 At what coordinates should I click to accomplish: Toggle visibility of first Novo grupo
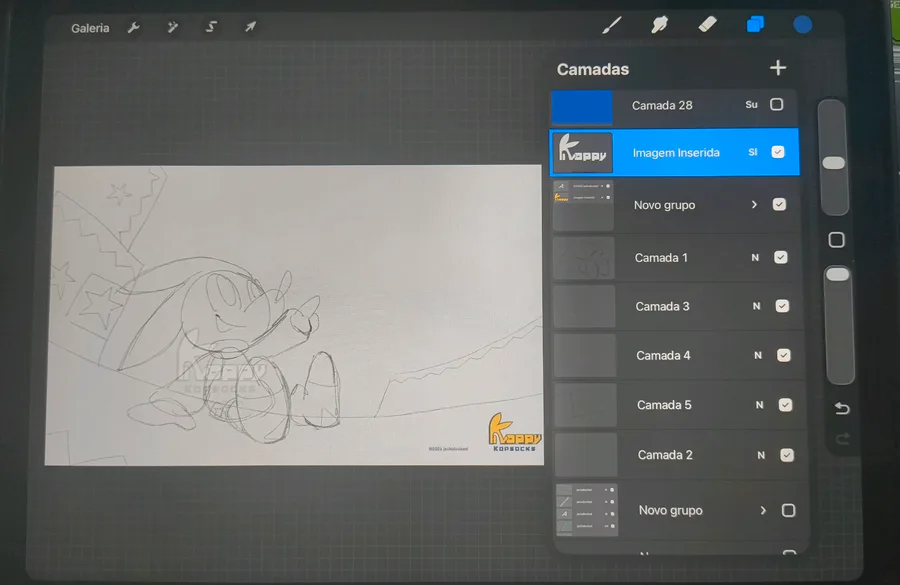tap(779, 204)
